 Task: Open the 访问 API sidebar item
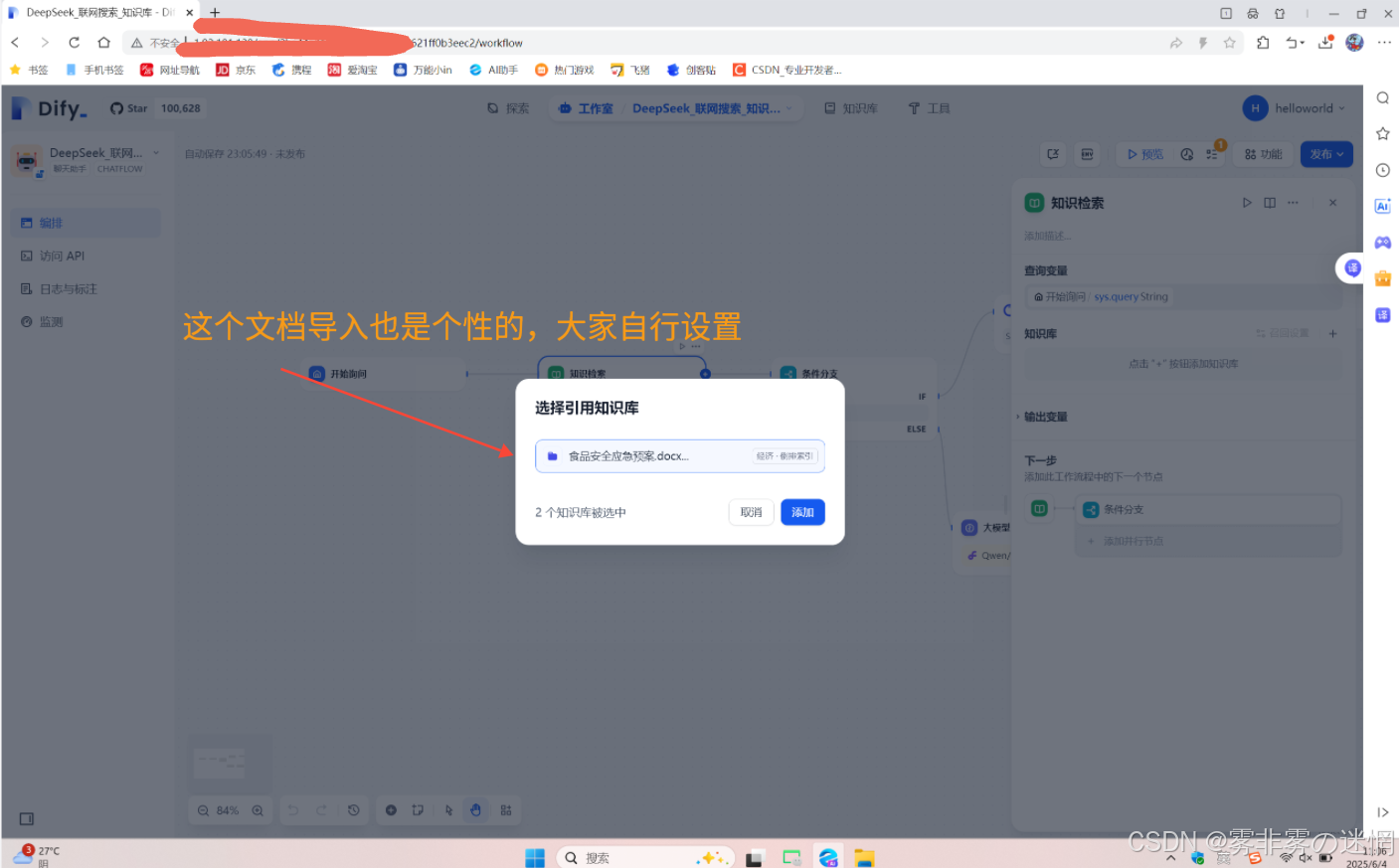(x=86, y=256)
